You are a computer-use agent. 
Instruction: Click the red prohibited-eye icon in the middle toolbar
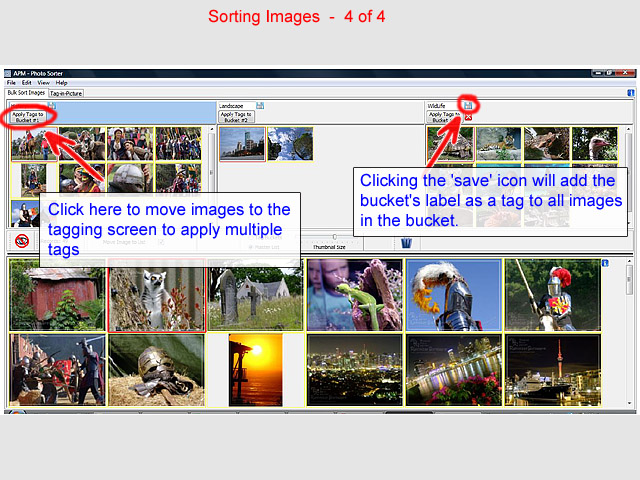click(22, 241)
